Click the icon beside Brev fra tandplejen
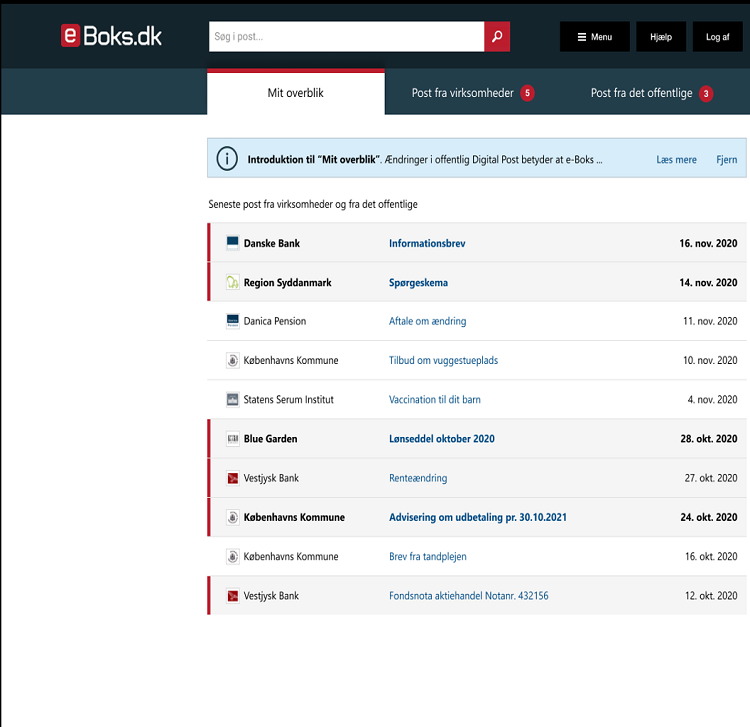 point(232,556)
